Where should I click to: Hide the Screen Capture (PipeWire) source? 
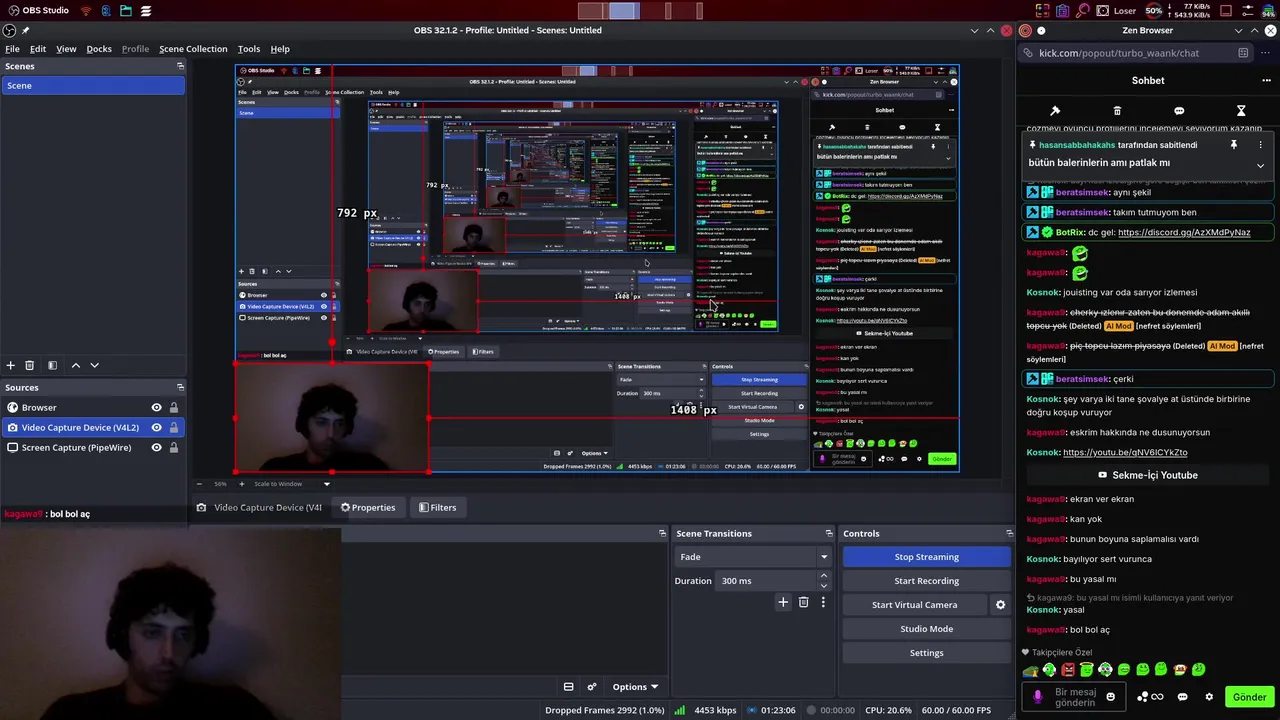point(156,447)
